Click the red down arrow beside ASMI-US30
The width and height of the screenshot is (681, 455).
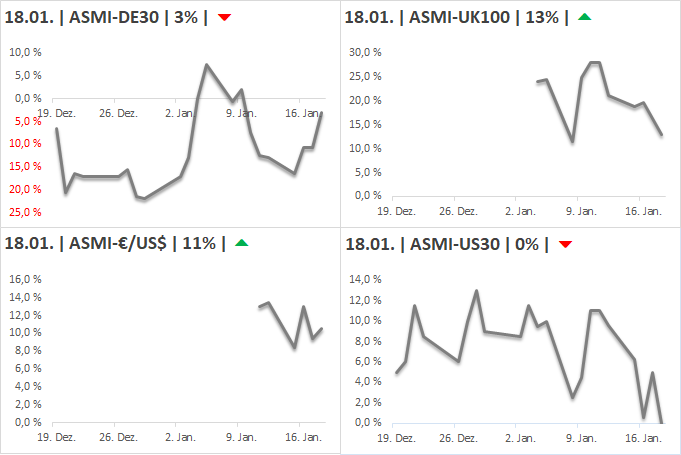point(565,244)
